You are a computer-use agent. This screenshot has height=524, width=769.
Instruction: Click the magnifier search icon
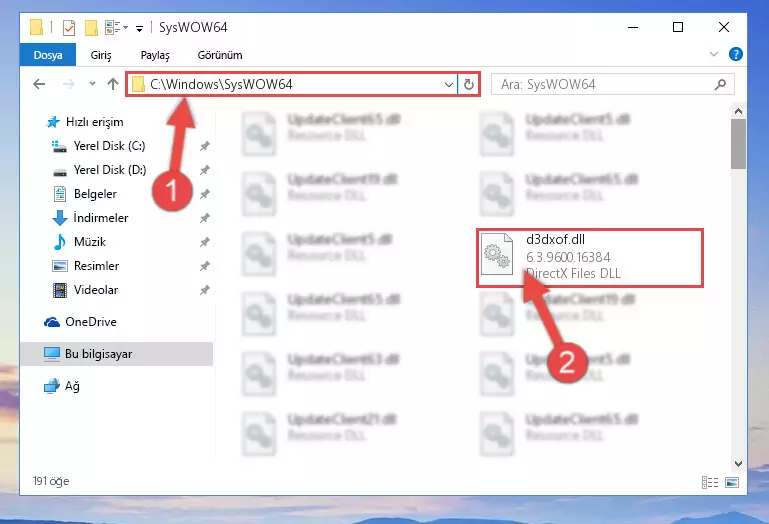pyautogui.click(x=720, y=84)
